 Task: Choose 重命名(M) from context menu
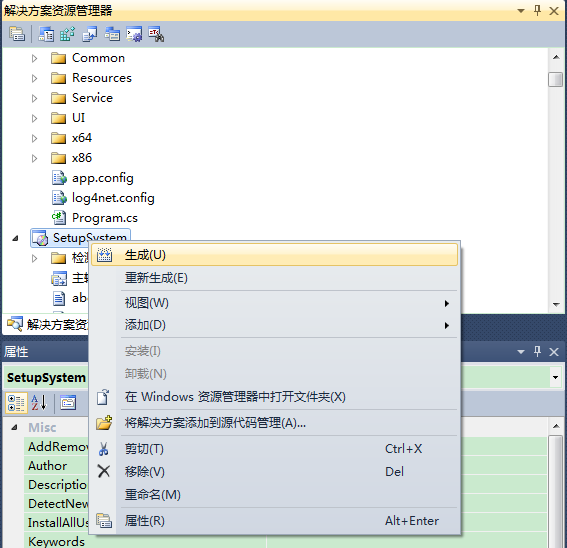click(x=274, y=494)
